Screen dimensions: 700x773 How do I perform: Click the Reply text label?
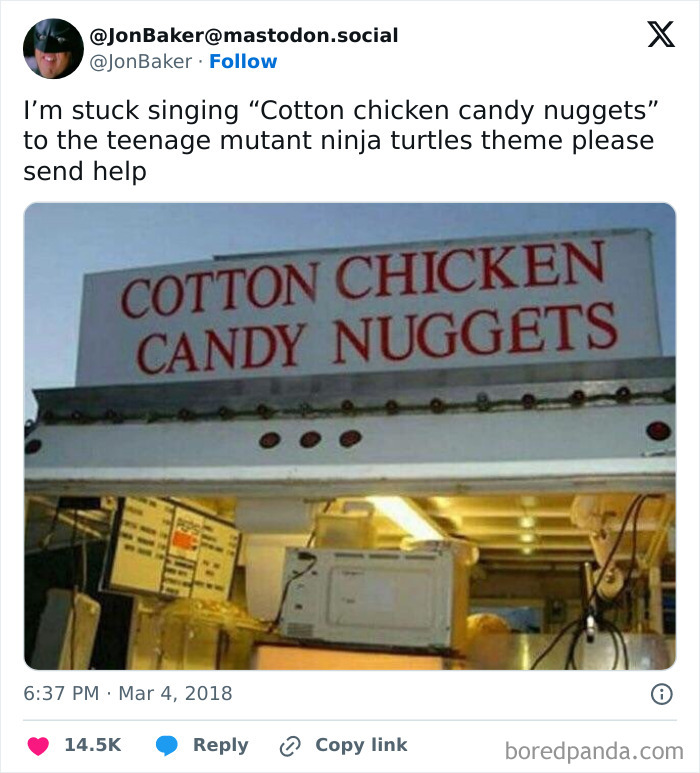[x=220, y=745]
